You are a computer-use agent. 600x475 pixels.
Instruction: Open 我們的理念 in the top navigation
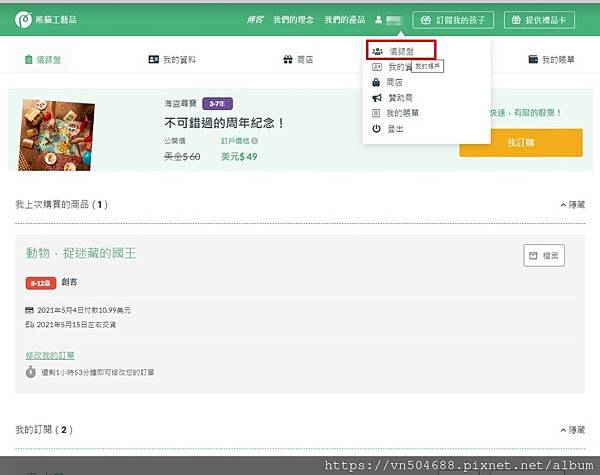[293, 20]
